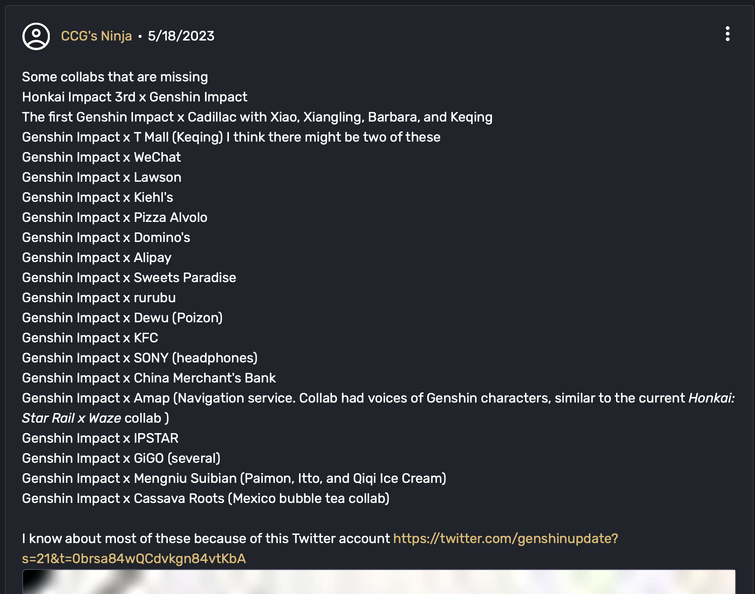Open the genshinupdate Twitter link
Image resolution: width=755 pixels, height=594 pixels.
(320, 548)
